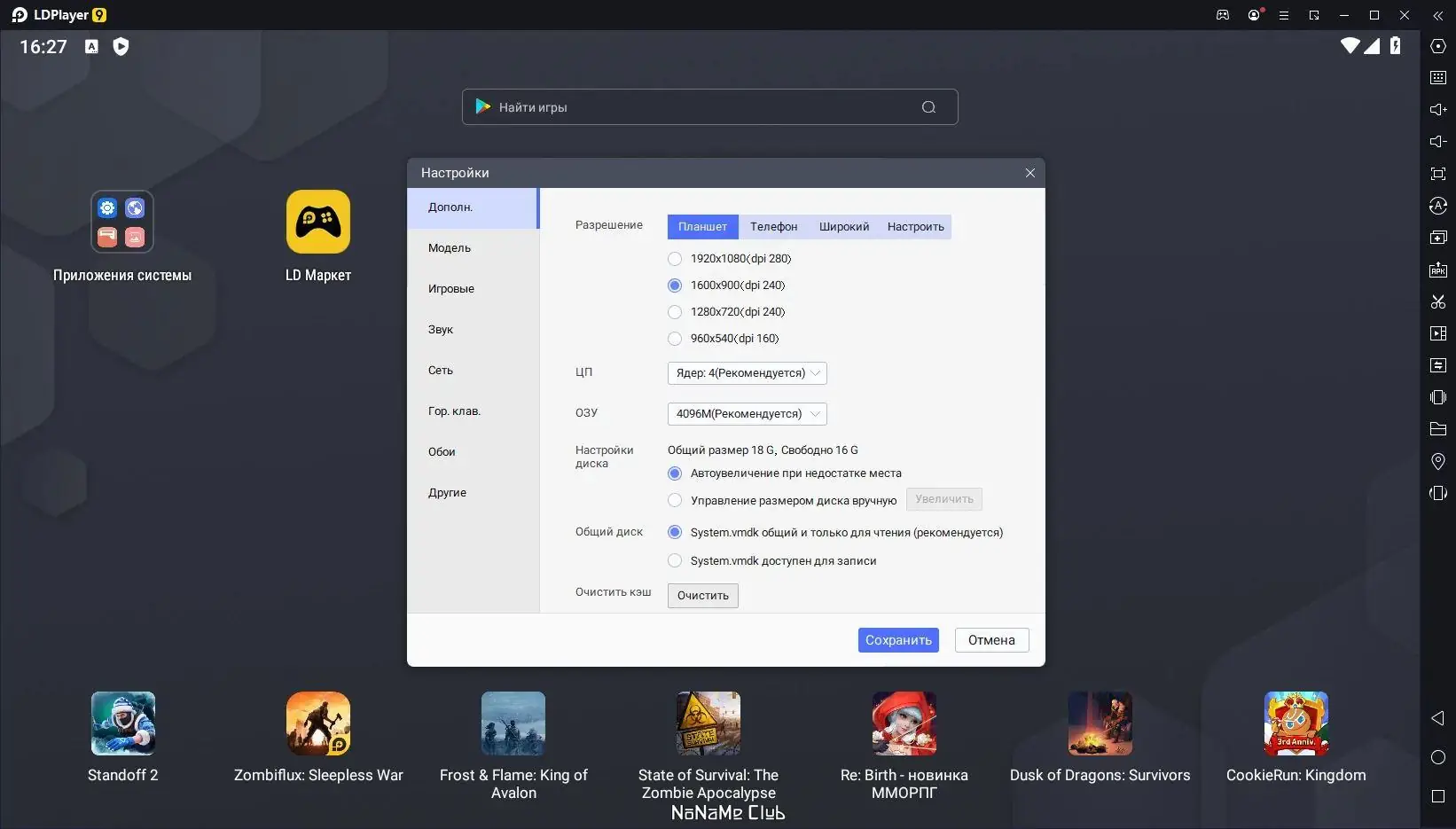The image size is (1456, 829).
Task: Click the Отмена button
Action: coord(991,640)
